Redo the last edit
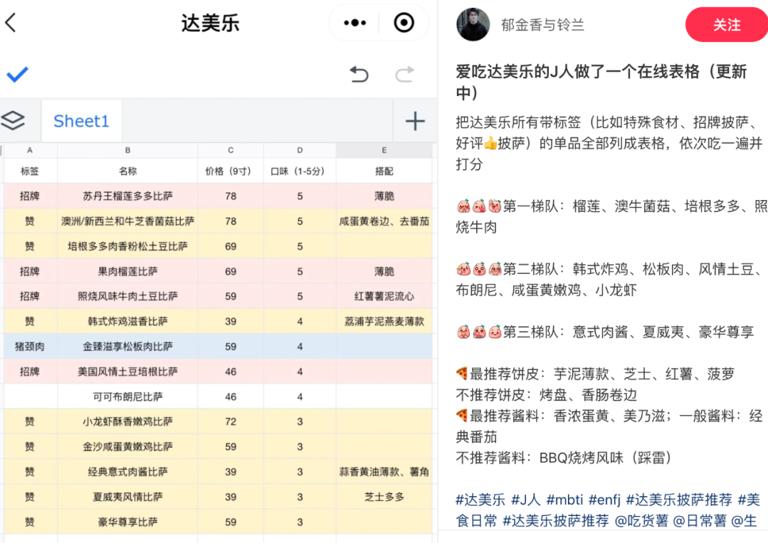768x543 pixels. 405,74
